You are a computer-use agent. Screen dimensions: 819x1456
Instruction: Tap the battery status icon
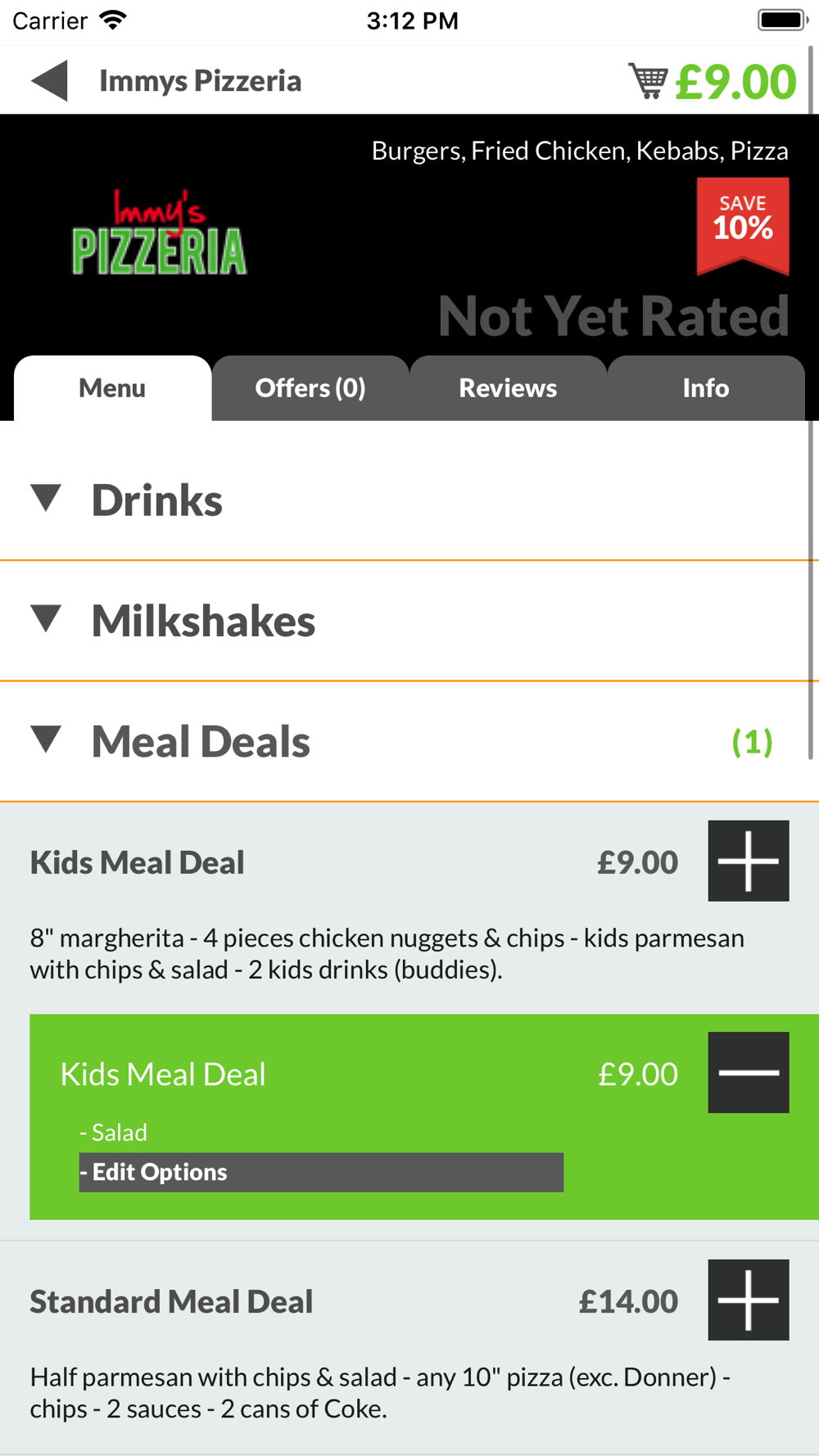point(782,20)
